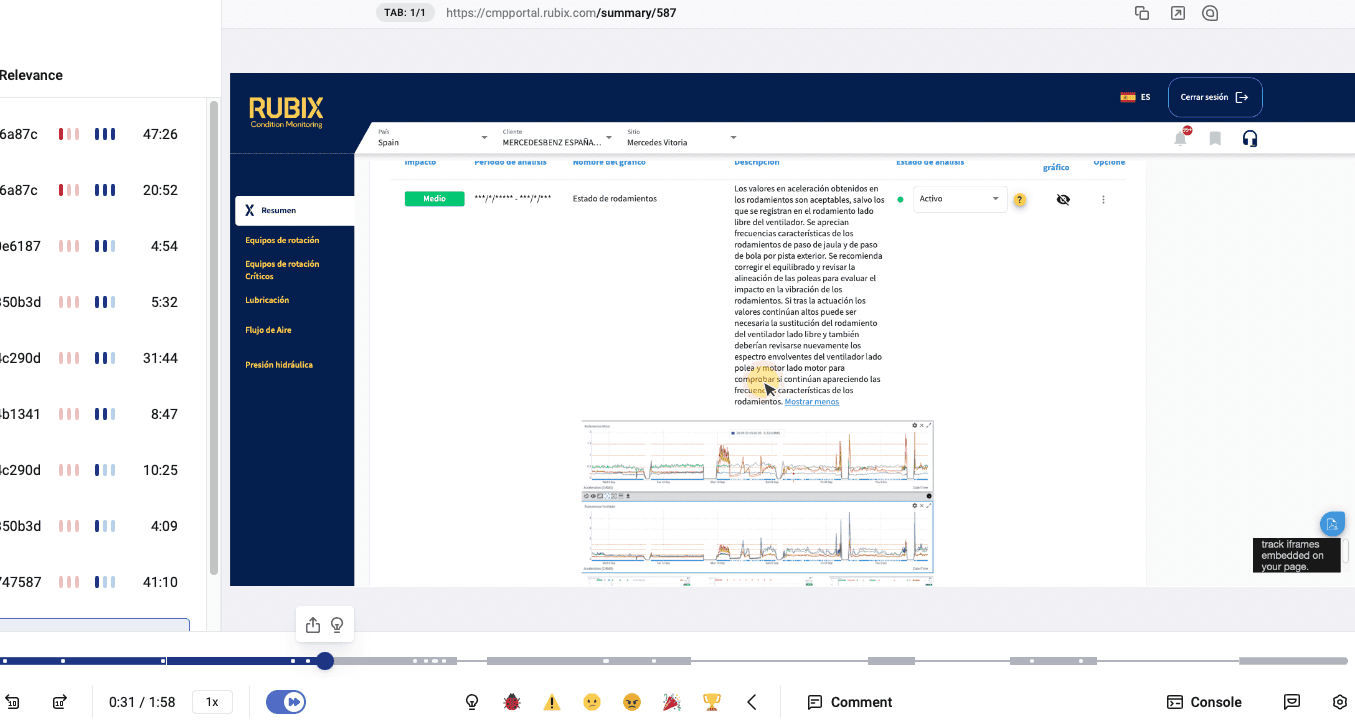Open the País Spain dropdown
This screenshot has width=1355, height=727.
[x=432, y=138]
